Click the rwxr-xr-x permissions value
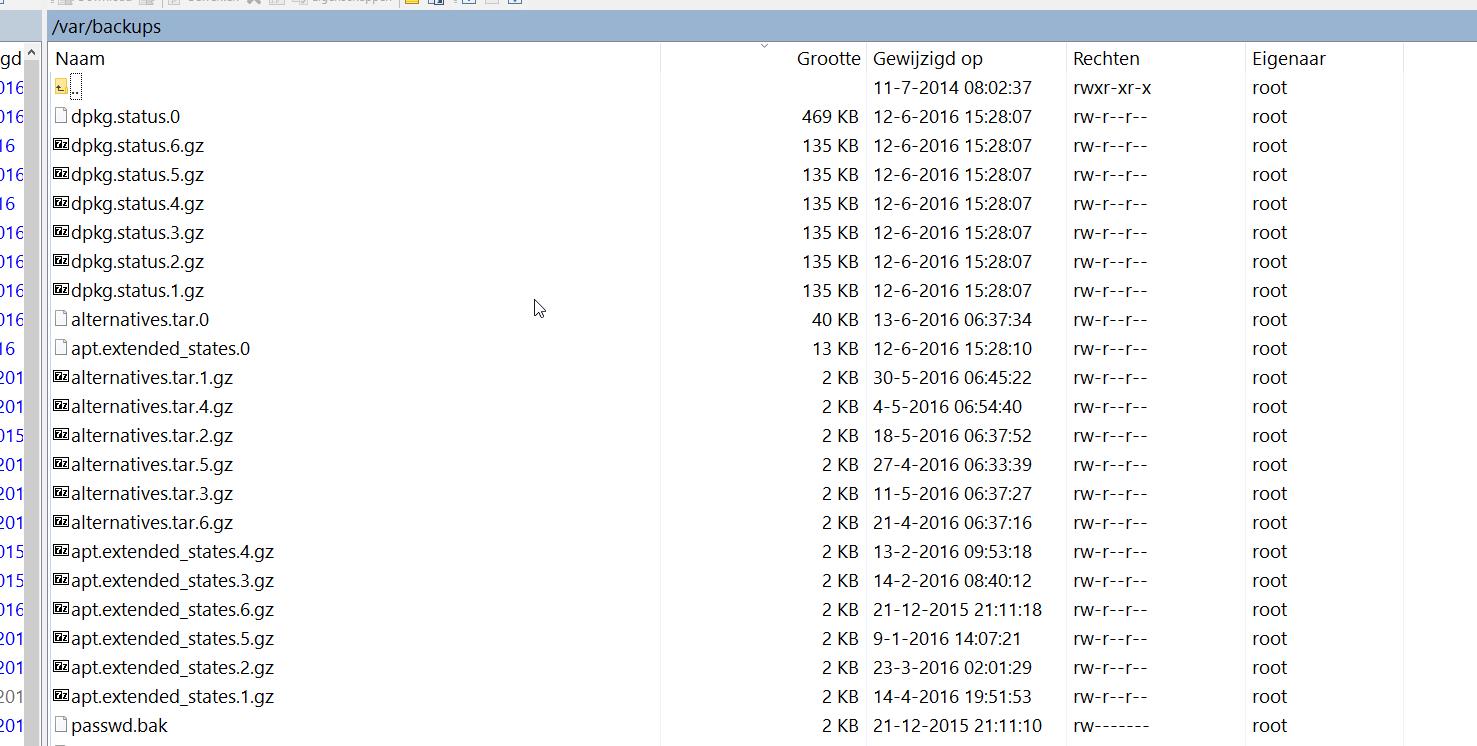Viewport: 1477px width, 746px height. 1112,87
